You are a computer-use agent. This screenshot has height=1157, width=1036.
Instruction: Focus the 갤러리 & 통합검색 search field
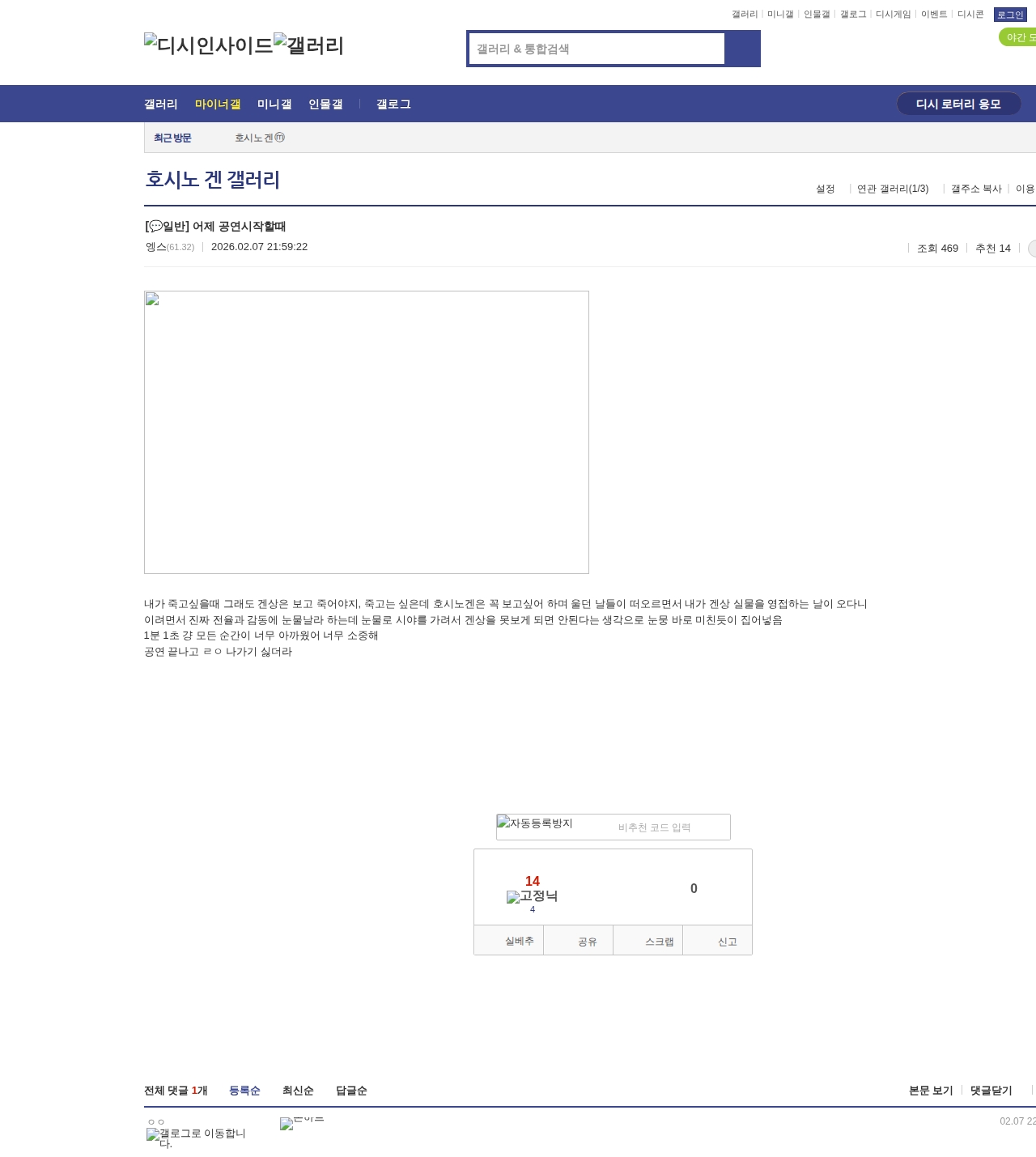click(x=597, y=49)
